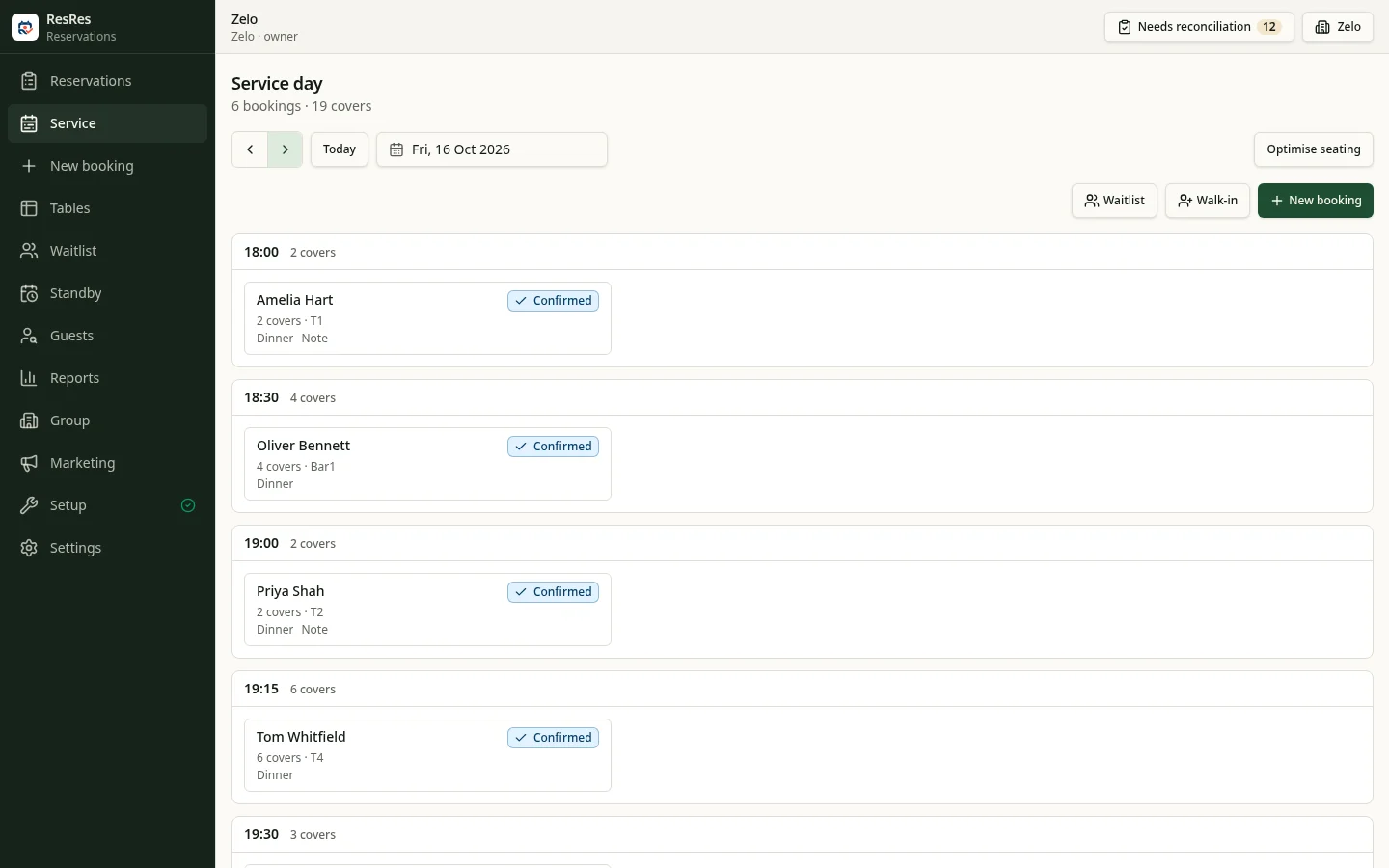Open the Group section
The image size is (1389, 868).
pyautogui.click(x=107, y=420)
